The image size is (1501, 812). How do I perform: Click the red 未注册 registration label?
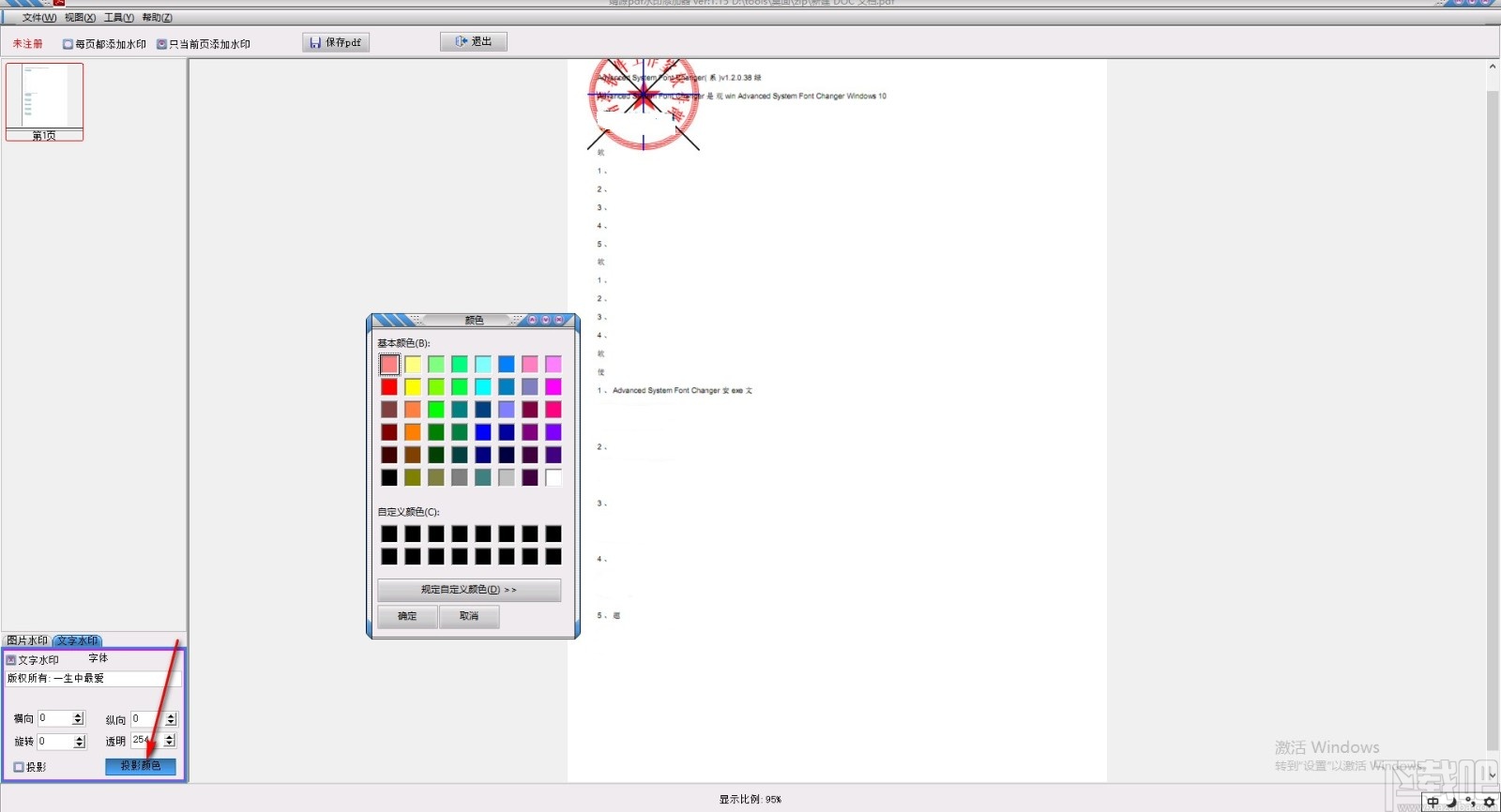(28, 44)
